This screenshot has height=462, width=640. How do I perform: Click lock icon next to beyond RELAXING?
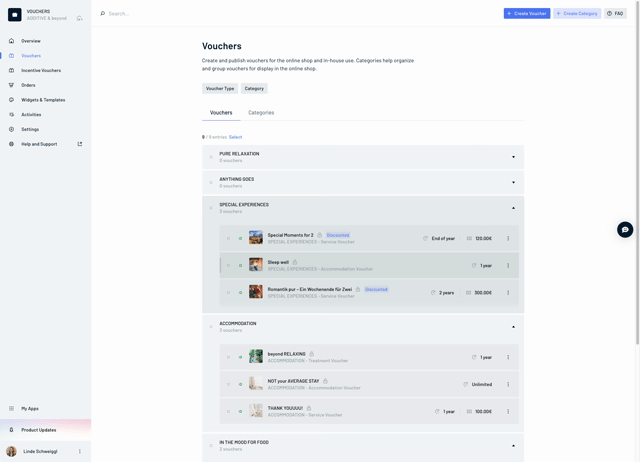pos(312,354)
